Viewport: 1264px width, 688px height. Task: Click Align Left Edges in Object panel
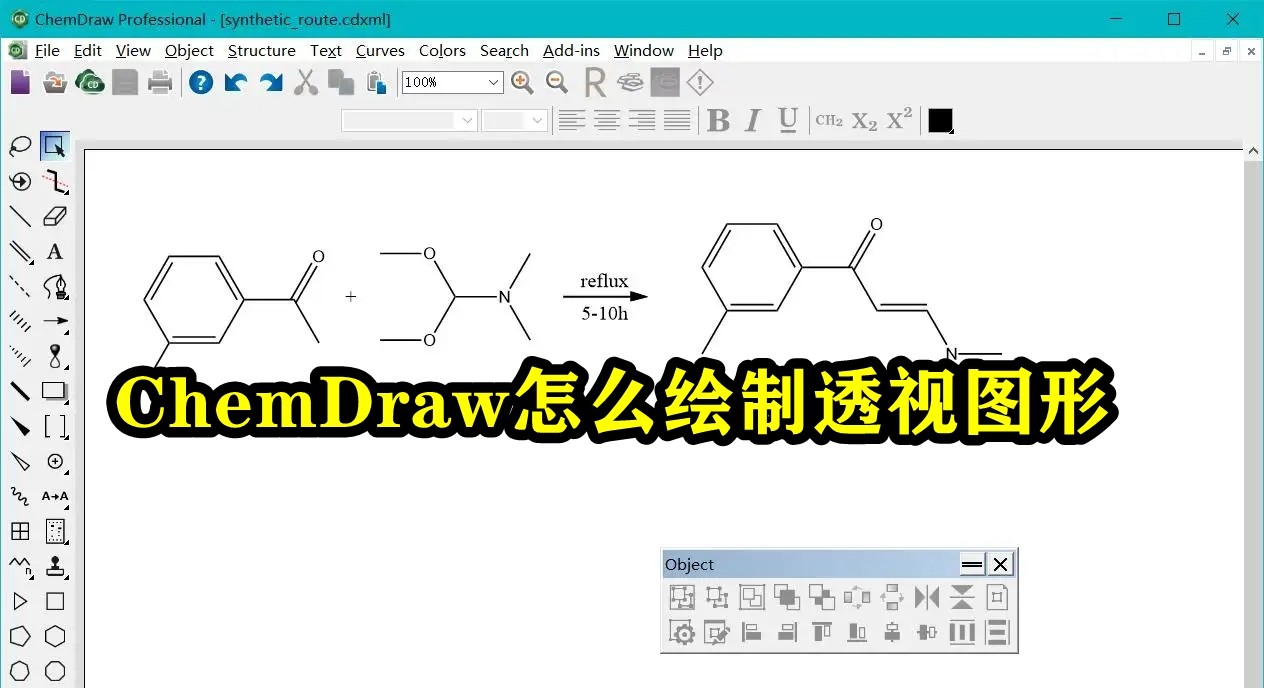752,632
